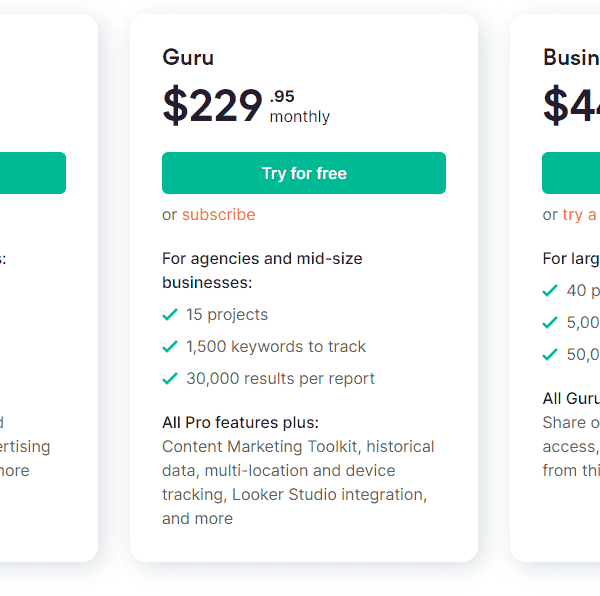Click the second checkmark in the Business card
This screenshot has height=596, width=600.
click(550, 322)
